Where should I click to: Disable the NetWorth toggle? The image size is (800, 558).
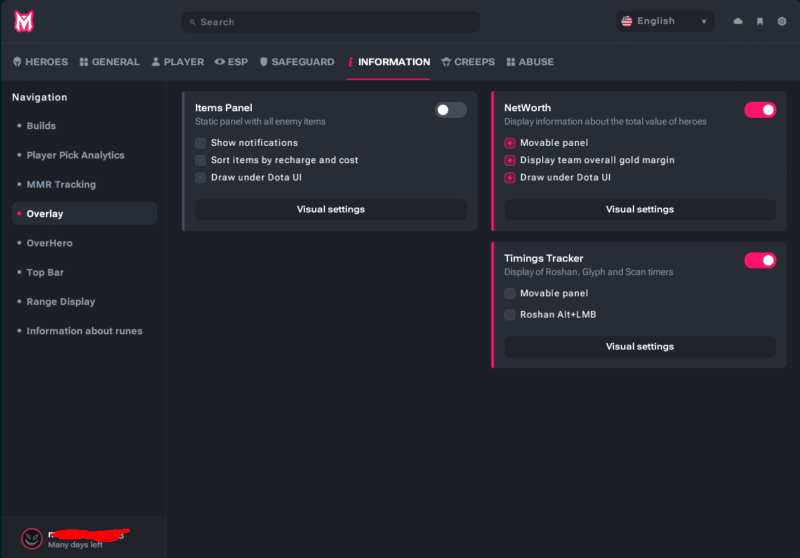pos(760,110)
